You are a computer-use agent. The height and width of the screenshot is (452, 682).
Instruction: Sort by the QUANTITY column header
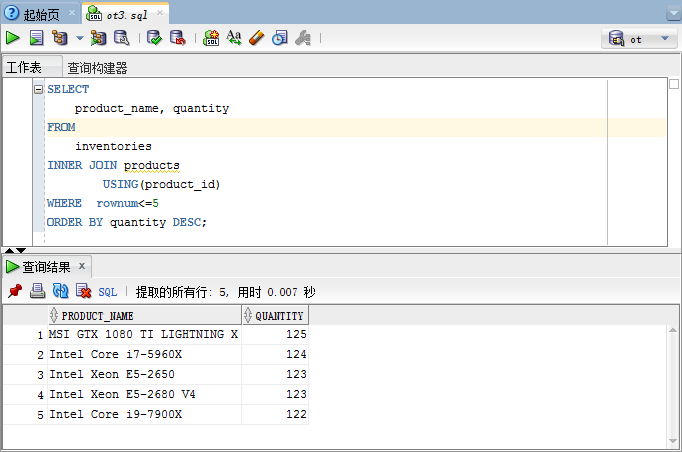click(x=275, y=315)
